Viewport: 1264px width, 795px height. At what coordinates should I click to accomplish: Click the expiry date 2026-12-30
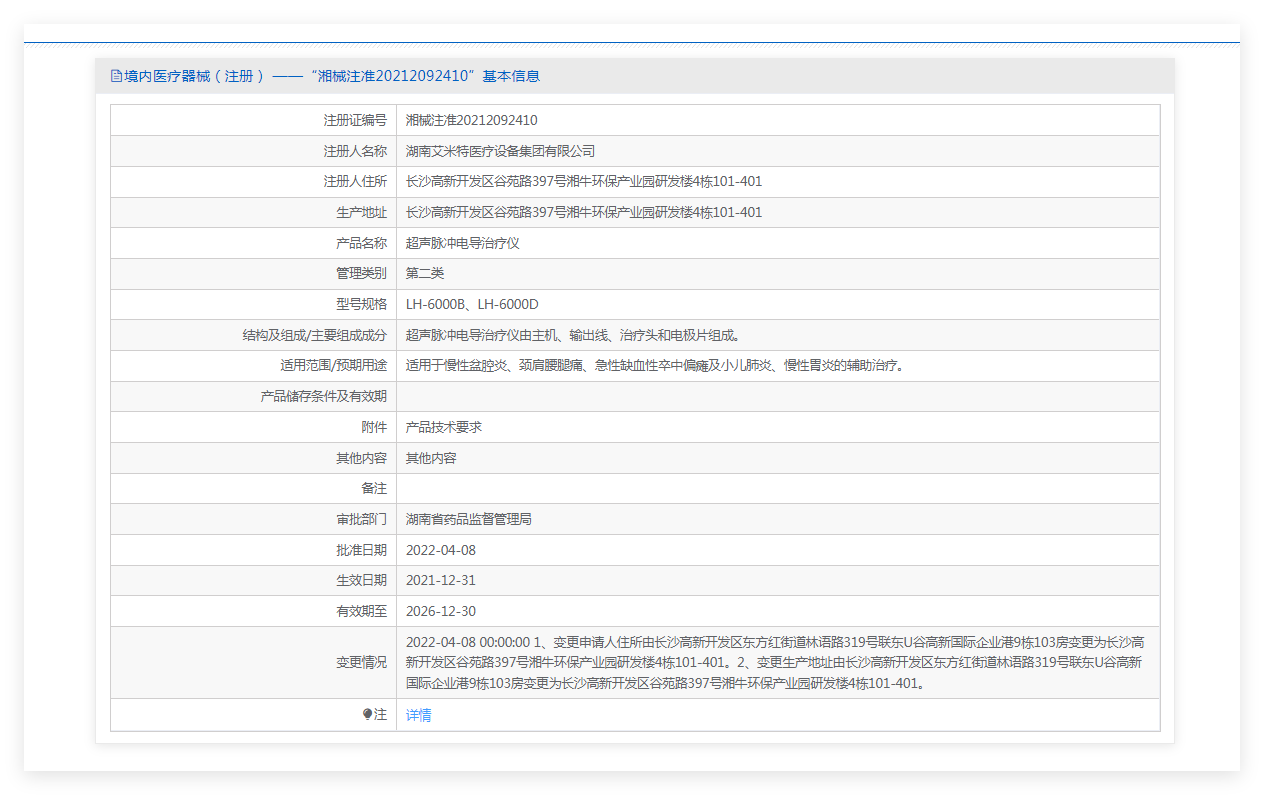point(441,611)
